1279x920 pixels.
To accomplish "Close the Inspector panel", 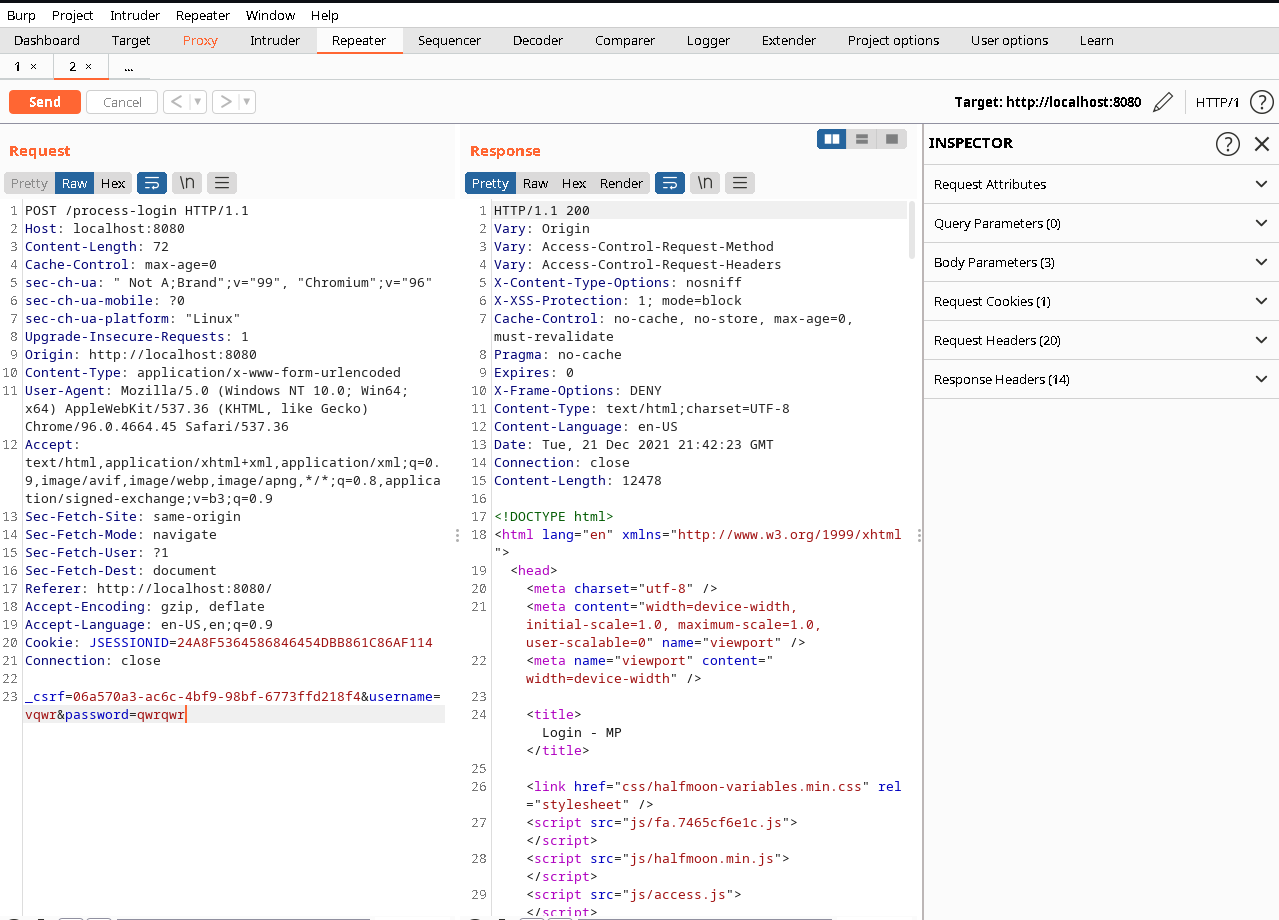I will [1262, 144].
